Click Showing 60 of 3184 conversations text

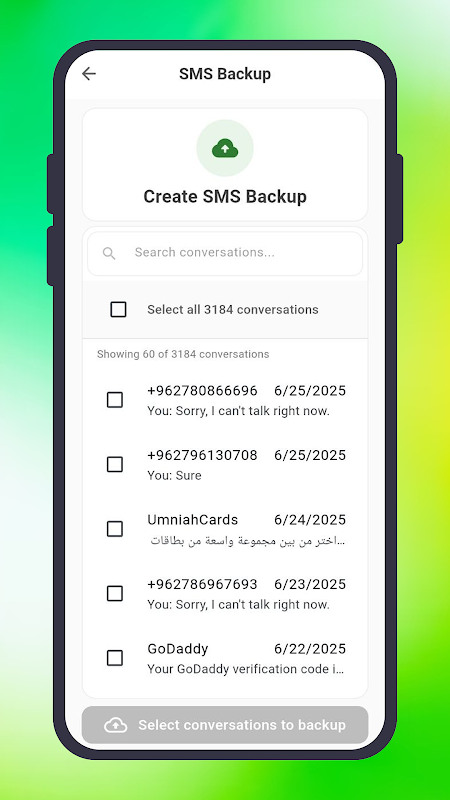point(183,354)
